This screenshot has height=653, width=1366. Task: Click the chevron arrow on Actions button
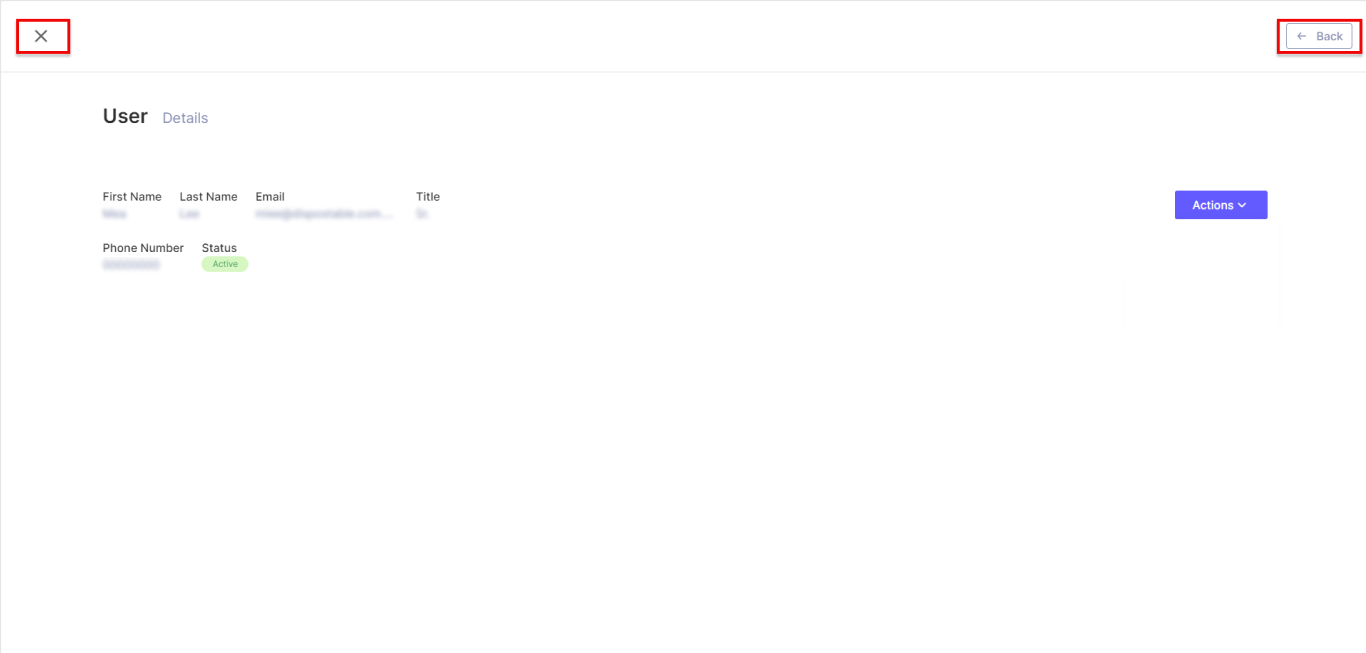(x=1242, y=205)
